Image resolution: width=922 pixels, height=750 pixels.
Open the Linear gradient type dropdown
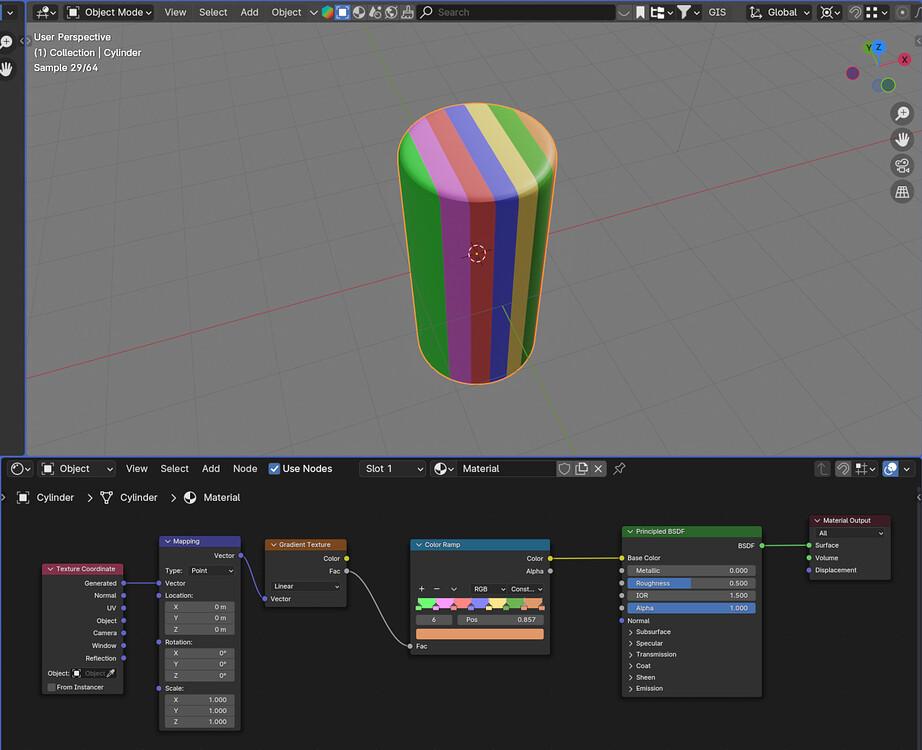[306, 586]
